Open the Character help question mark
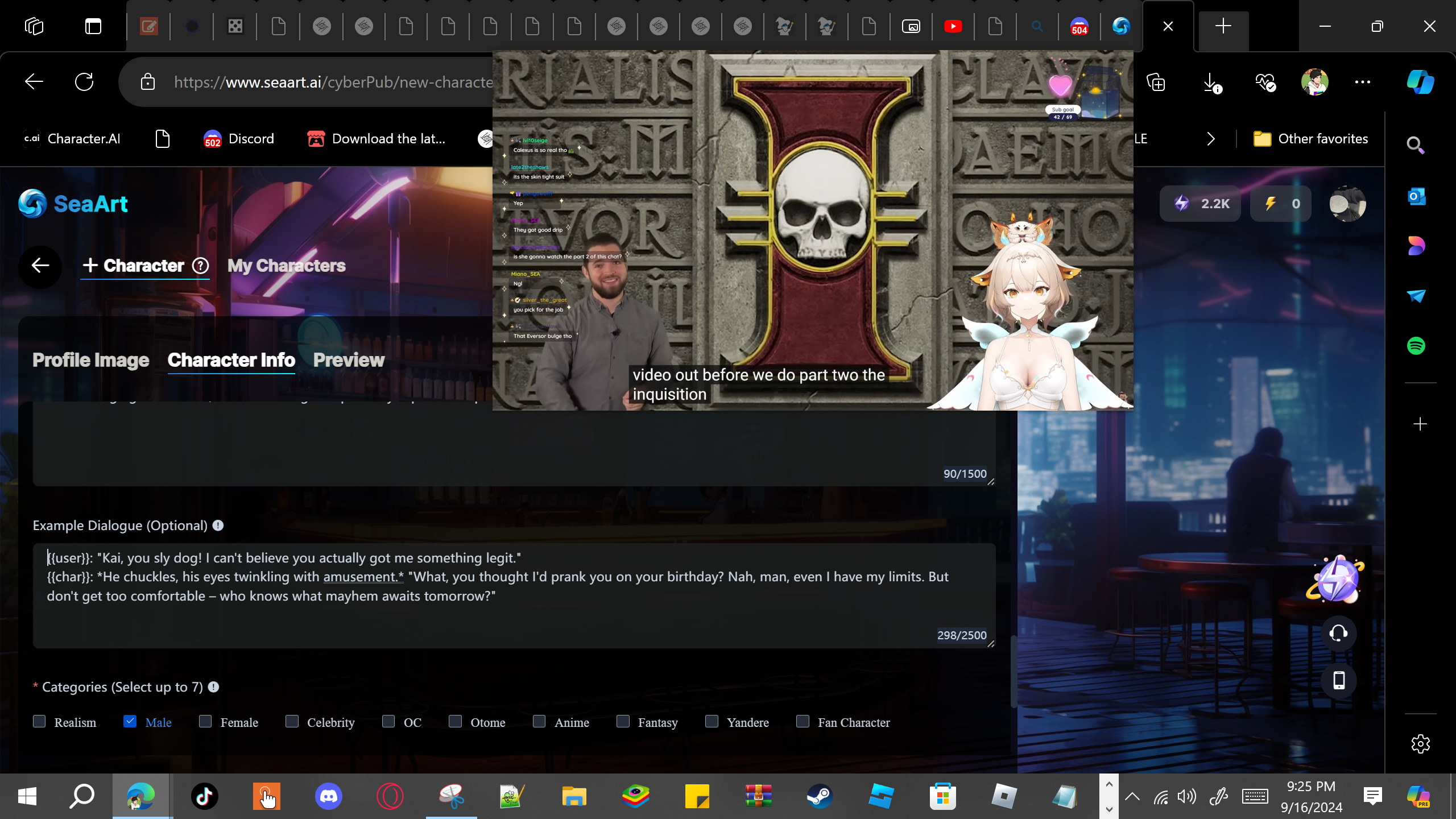1456x819 pixels. 200,266
